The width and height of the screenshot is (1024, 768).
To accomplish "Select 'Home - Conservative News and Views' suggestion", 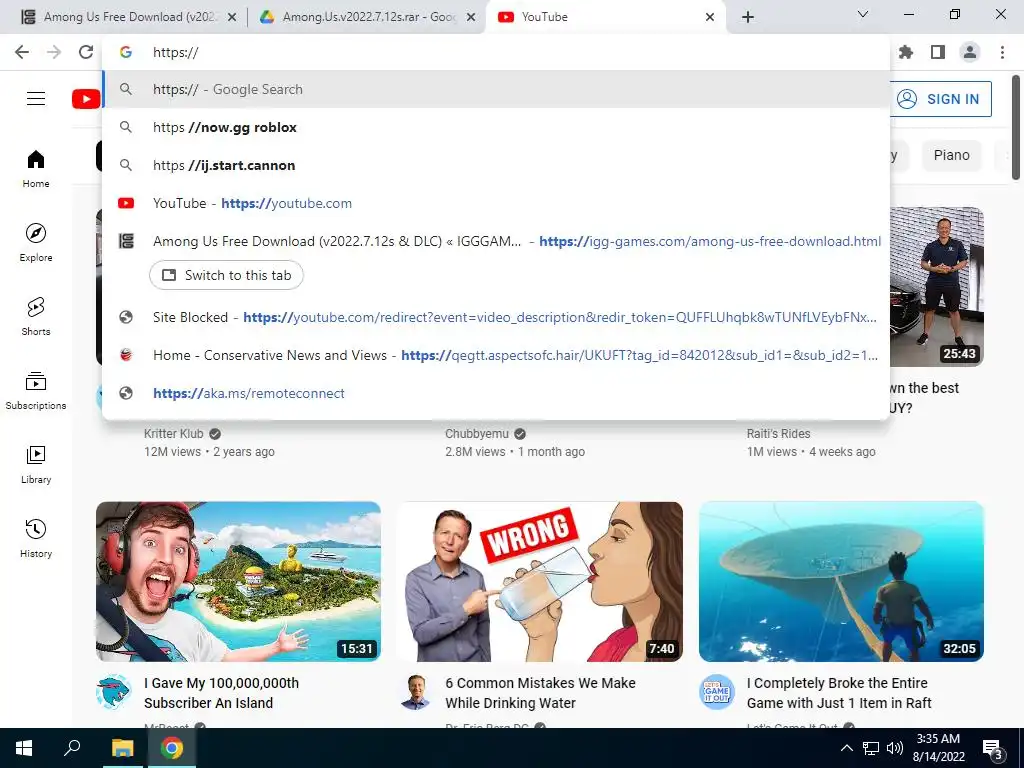I will (x=496, y=355).
